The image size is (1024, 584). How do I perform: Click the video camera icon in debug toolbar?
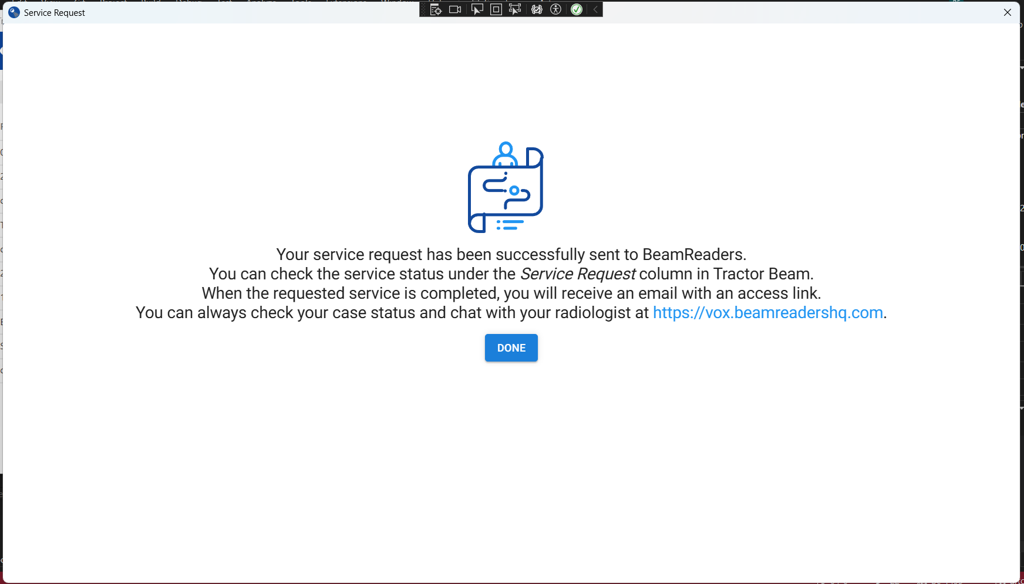pos(455,9)
